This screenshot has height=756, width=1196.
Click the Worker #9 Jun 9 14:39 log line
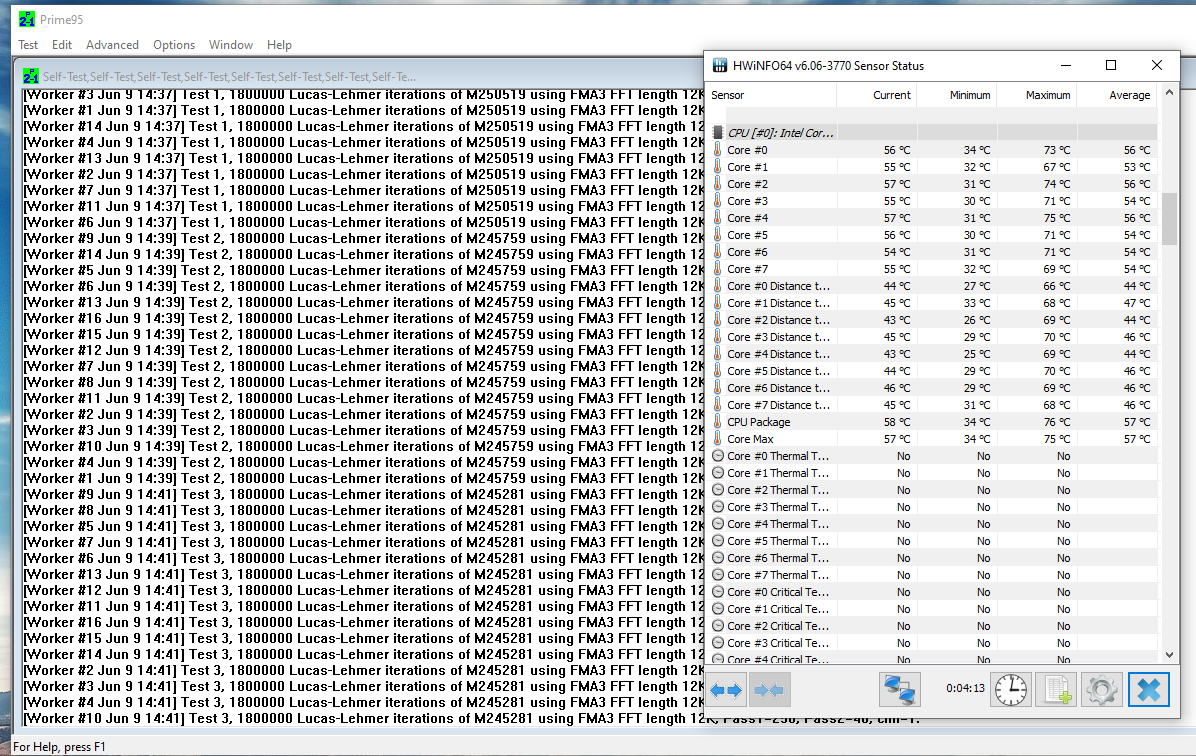pos(364,238)
